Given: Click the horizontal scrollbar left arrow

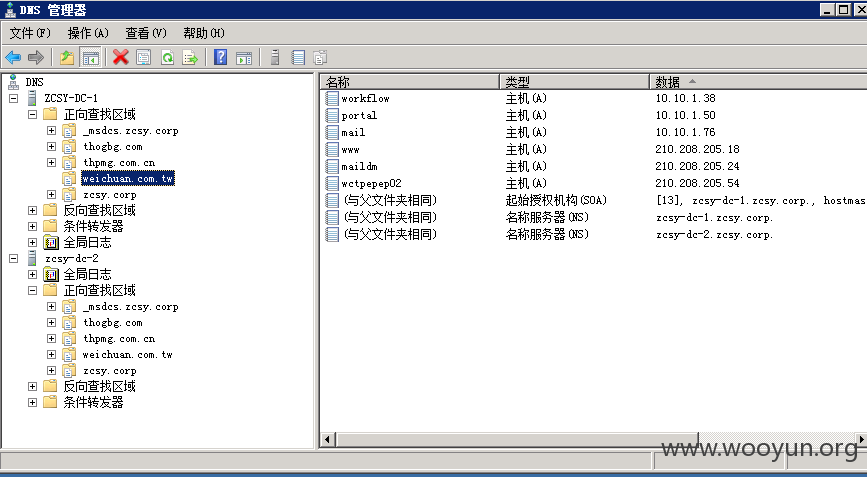Looking at the screenshot, I should click(328, 439).
